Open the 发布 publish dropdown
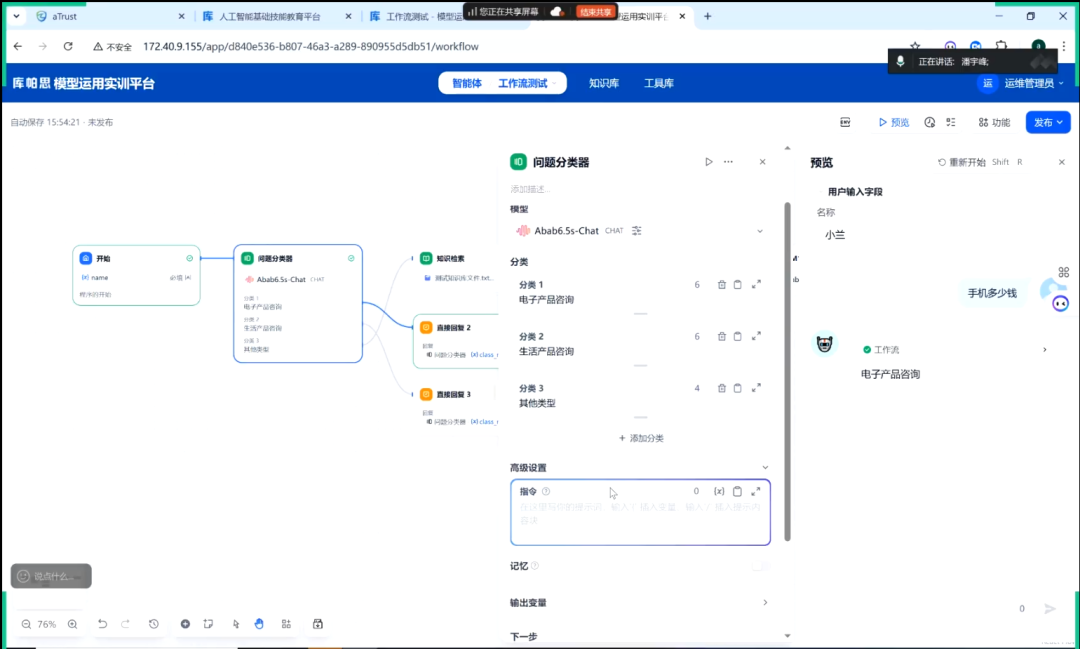This screenshot has height=649, width=1080. [x=1047, y=122]
